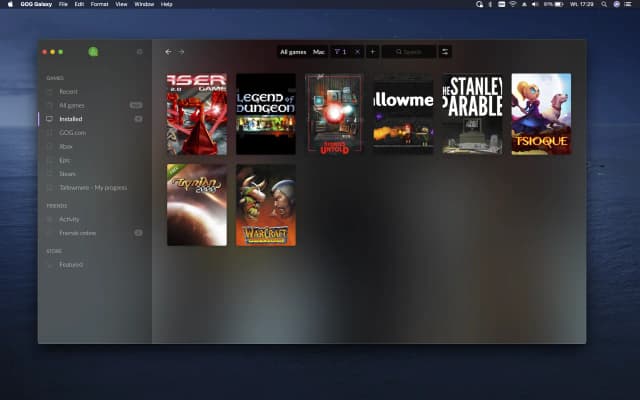Open the All games filter dropdown
The width and height of the screenshot is (640, 400).
pos(293,51)
